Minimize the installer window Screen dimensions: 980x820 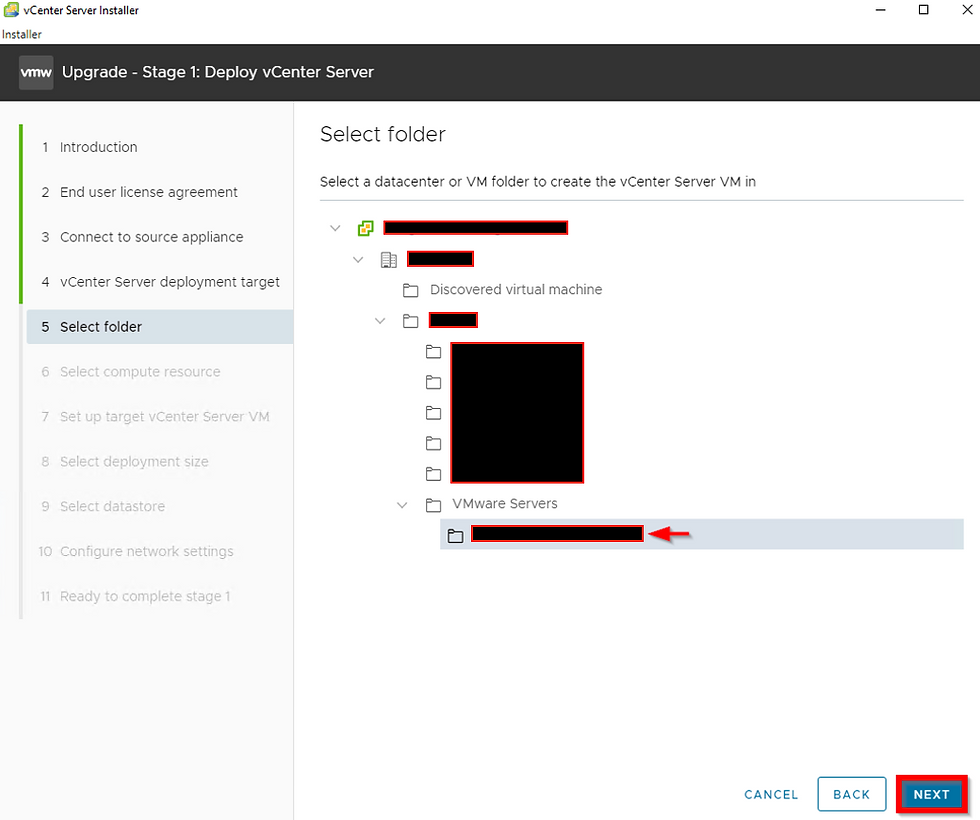[881, 10]
